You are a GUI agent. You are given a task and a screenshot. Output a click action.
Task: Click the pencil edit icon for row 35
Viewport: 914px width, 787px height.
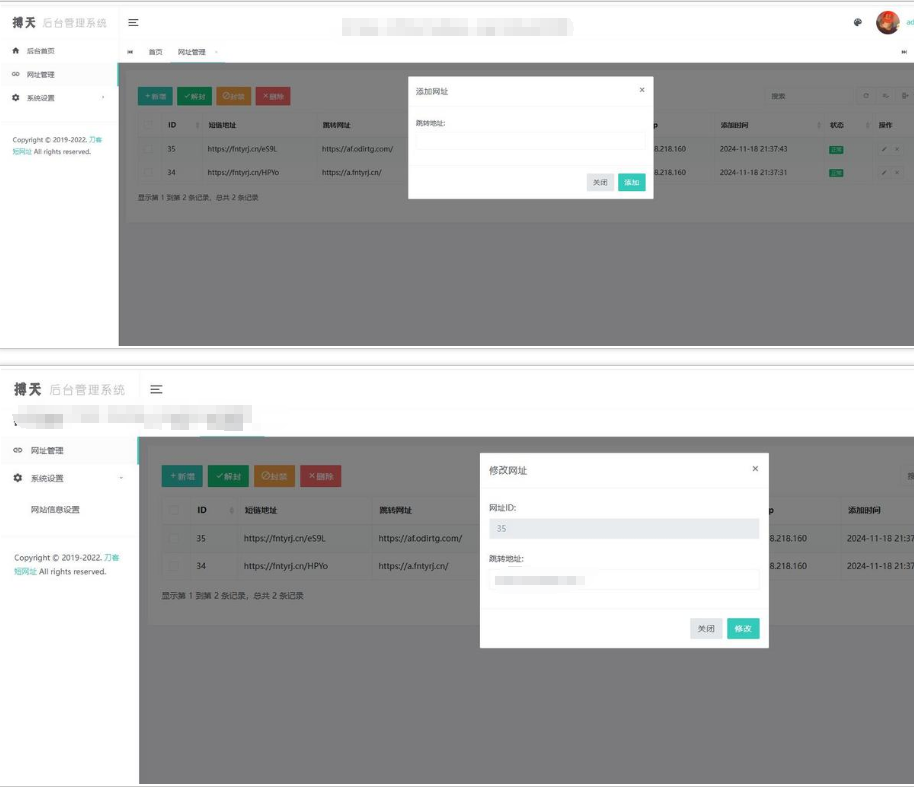(884, 149)
